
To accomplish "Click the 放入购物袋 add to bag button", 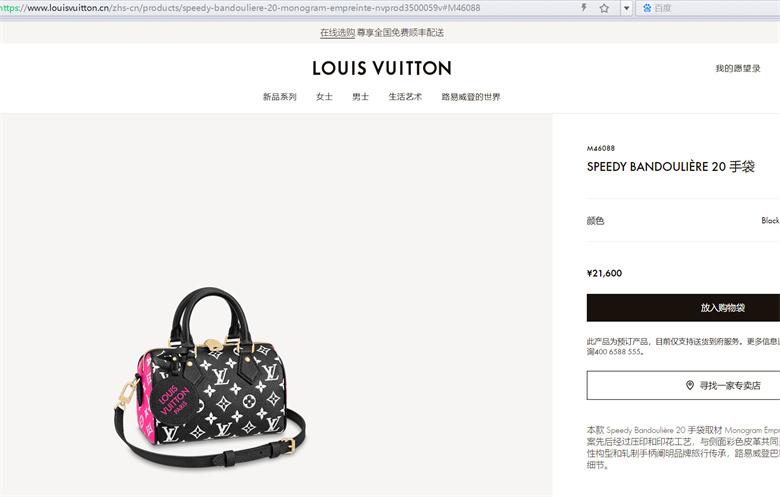I will [x=683, y=307].
